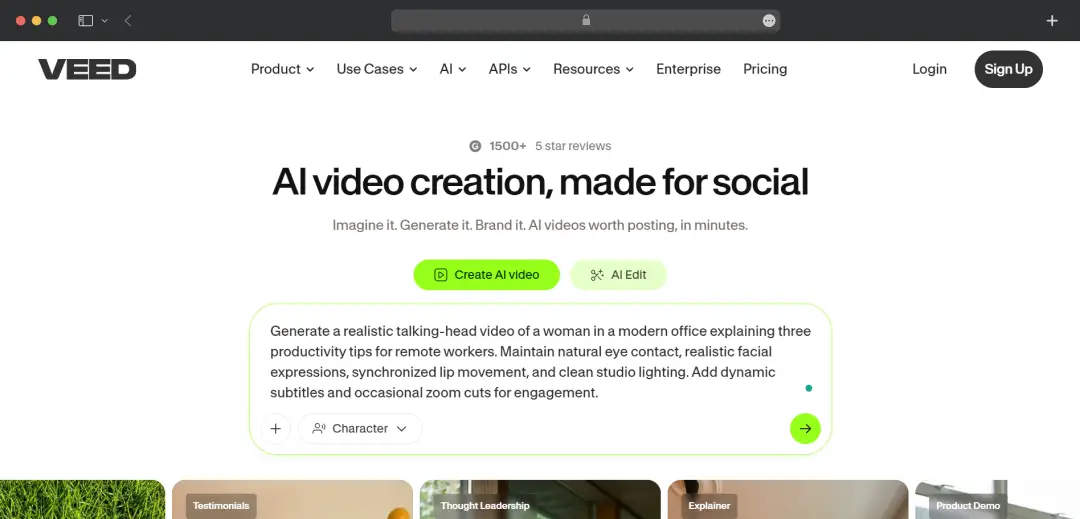
Task: Expand the sidebar options chevron
Action: click(105, 21)
